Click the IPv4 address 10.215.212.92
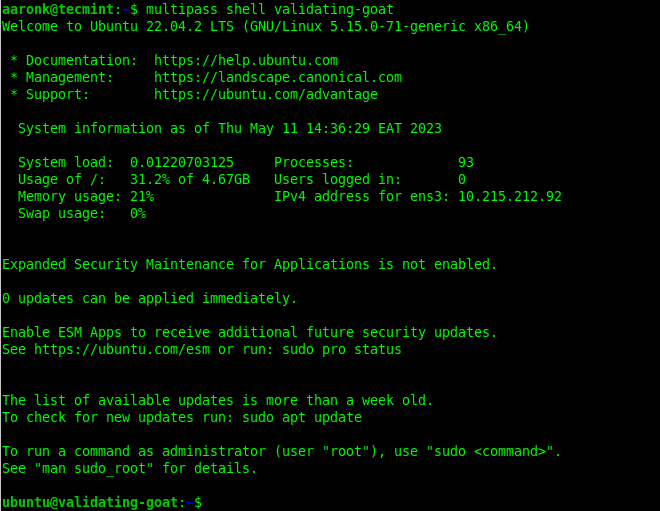 point(510,197)
